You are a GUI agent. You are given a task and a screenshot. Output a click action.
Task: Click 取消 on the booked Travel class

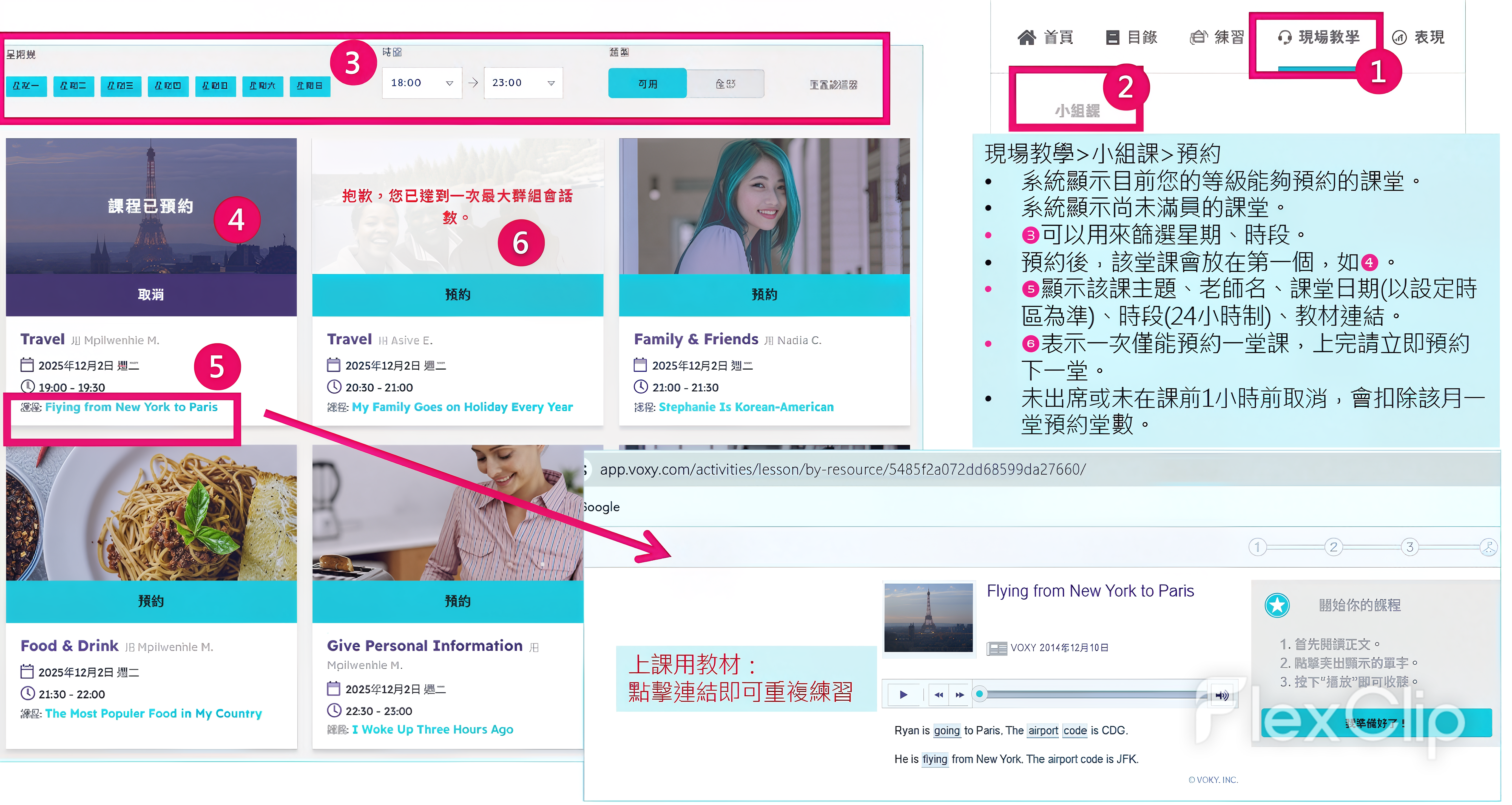151,295
